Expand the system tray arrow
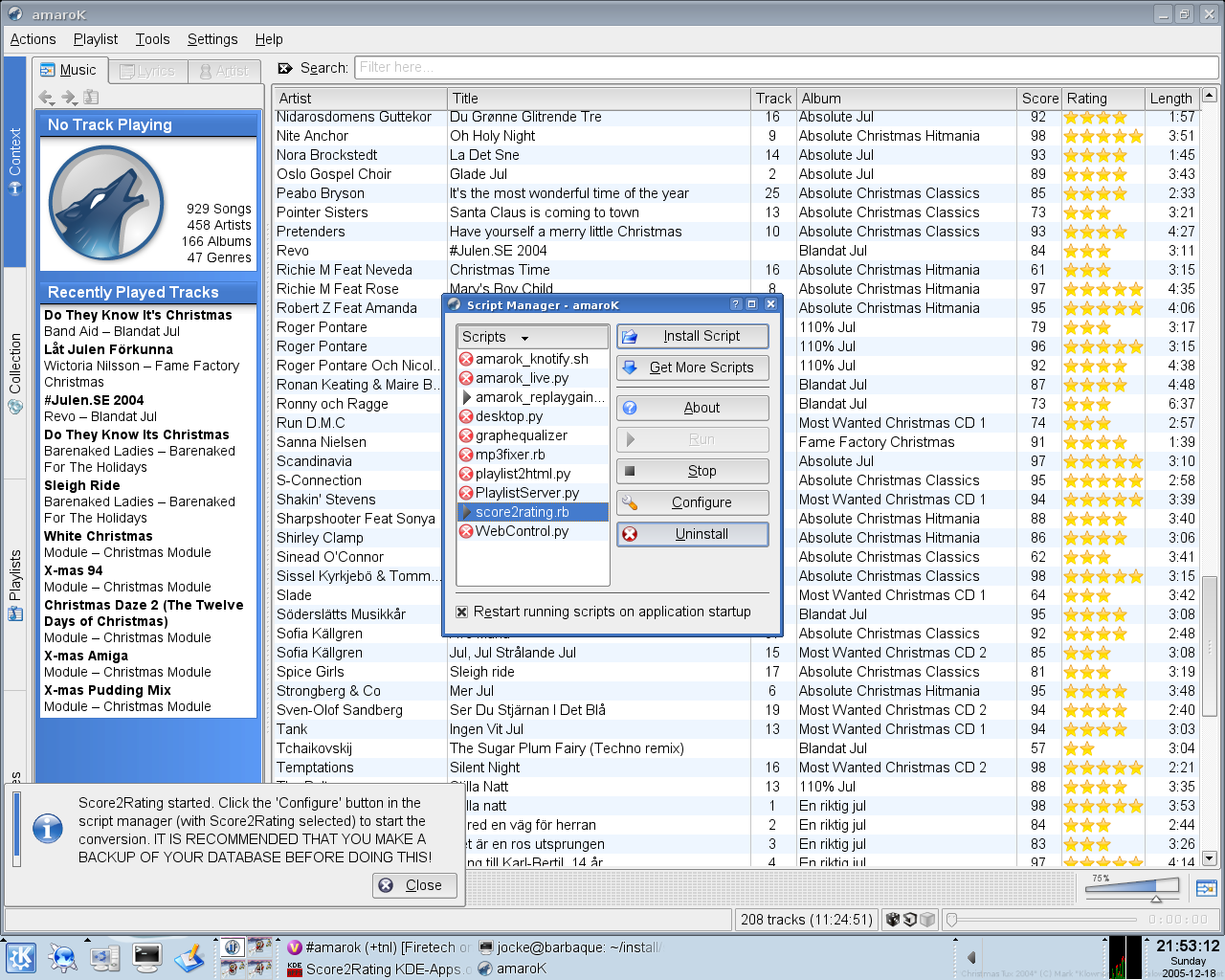The height and width of the screenshot is (980, 1225). pyautogui.click(x=971, y=957)
